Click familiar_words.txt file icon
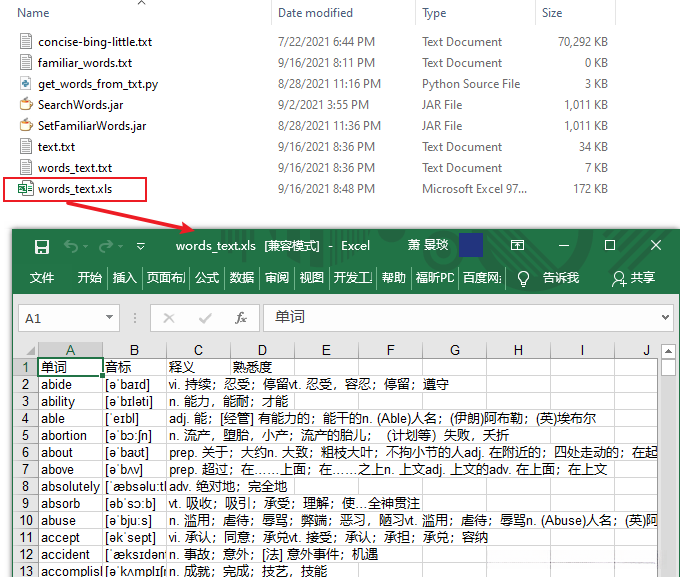Screen dimensions: 680x577 (26, 62)
